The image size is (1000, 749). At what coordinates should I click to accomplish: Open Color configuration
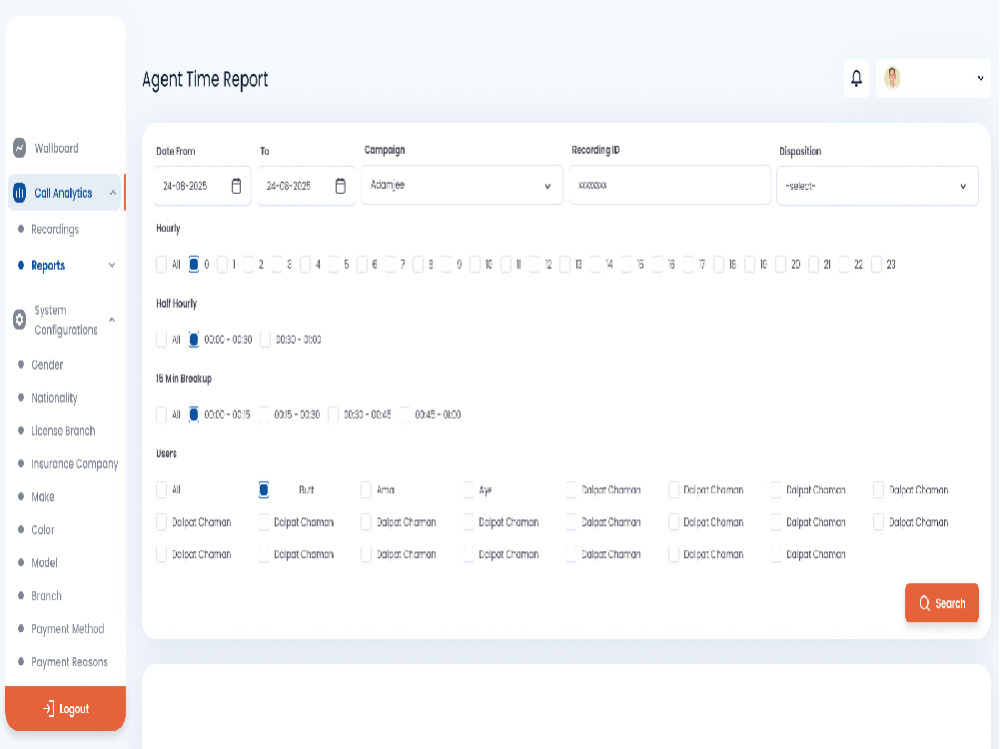click(x=43, y=530)
